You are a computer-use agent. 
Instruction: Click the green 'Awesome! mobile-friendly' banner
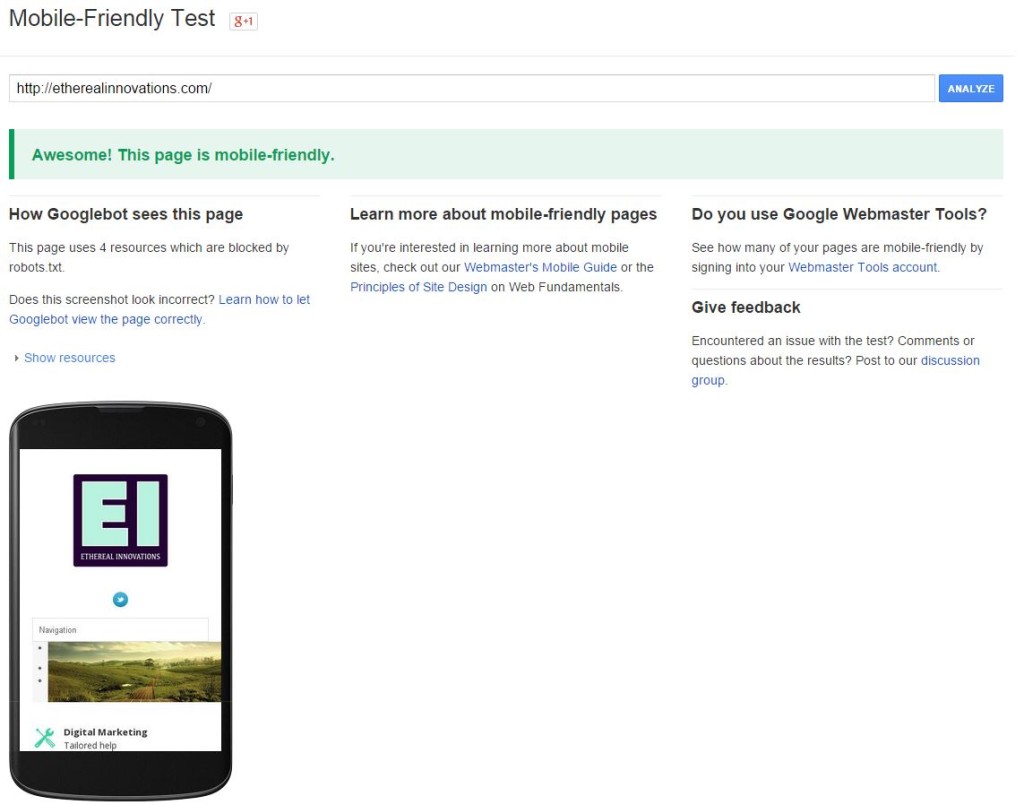click(x=505, y=155)
